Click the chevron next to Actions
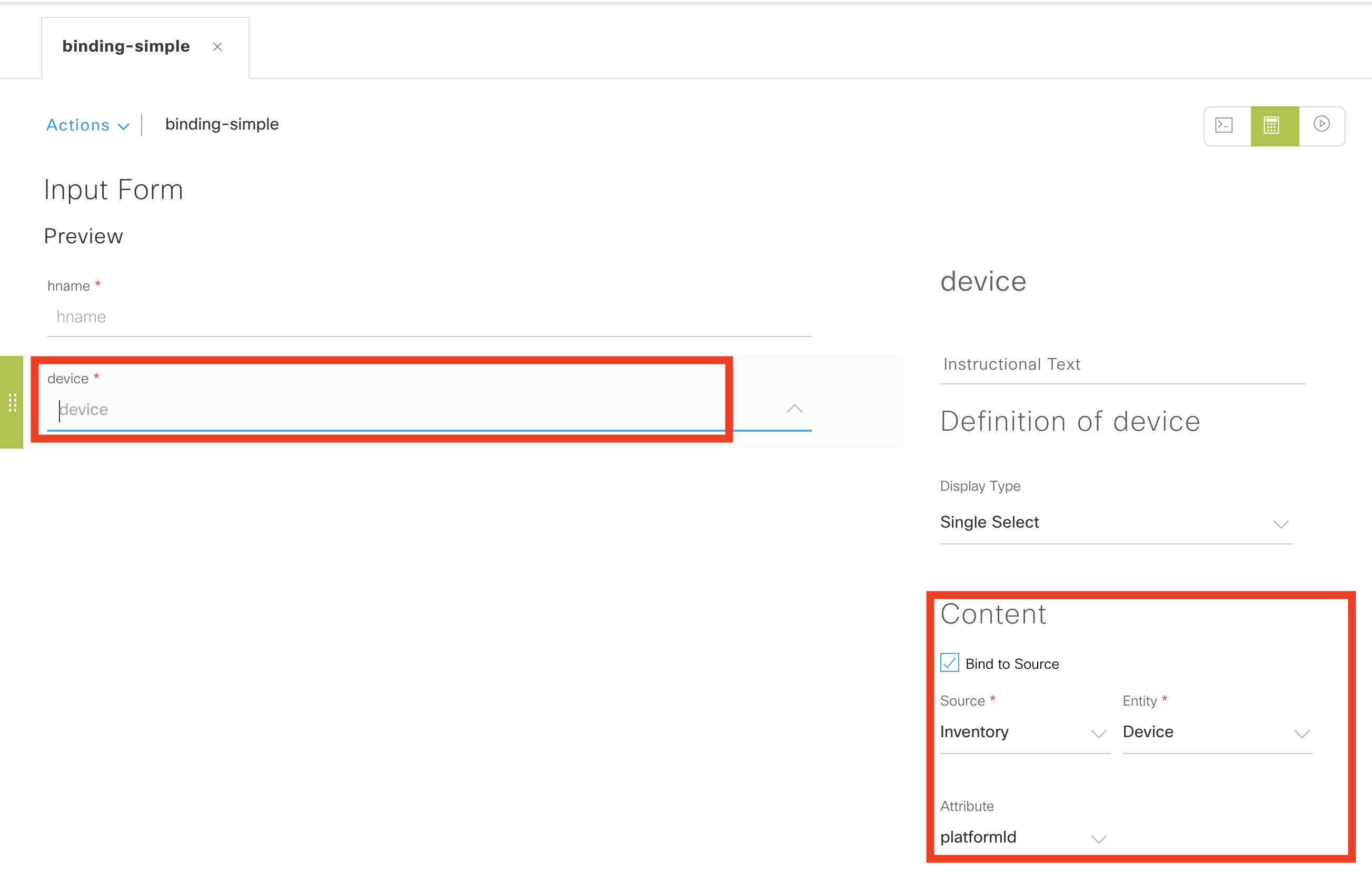1372x872 pixels. (124, 126)
